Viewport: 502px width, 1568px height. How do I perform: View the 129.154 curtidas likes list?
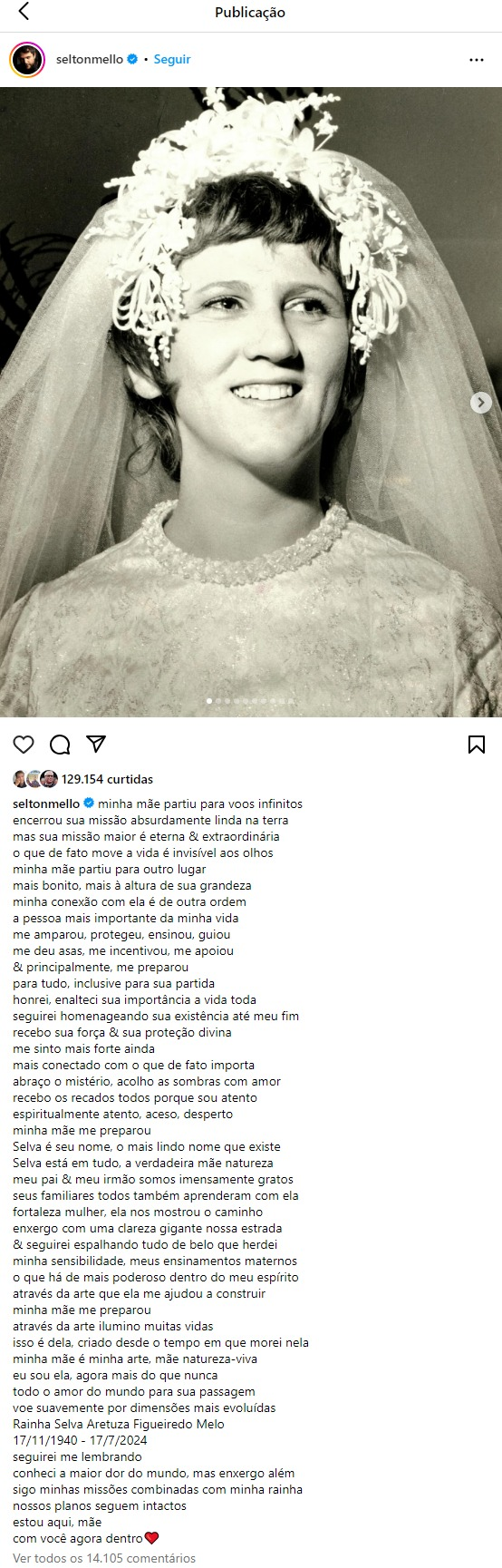pyautogui.click(x=107, y=779)
